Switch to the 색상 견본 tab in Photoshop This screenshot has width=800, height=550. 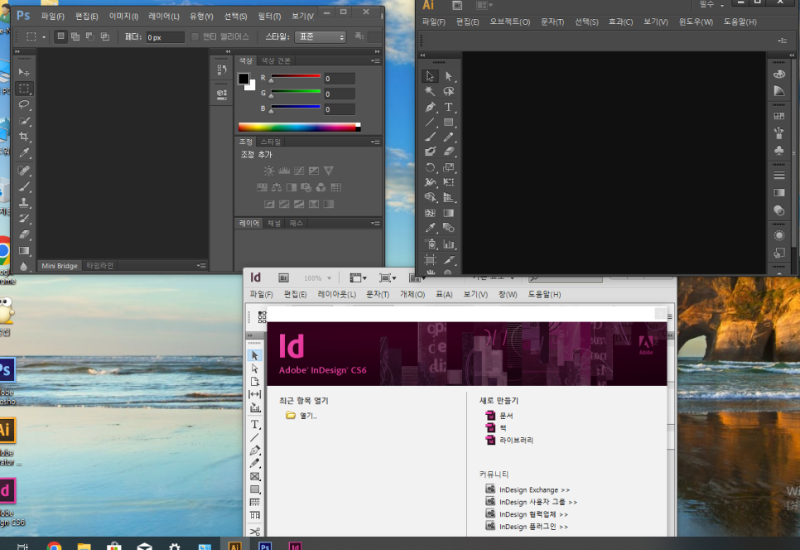coord(276,61)
